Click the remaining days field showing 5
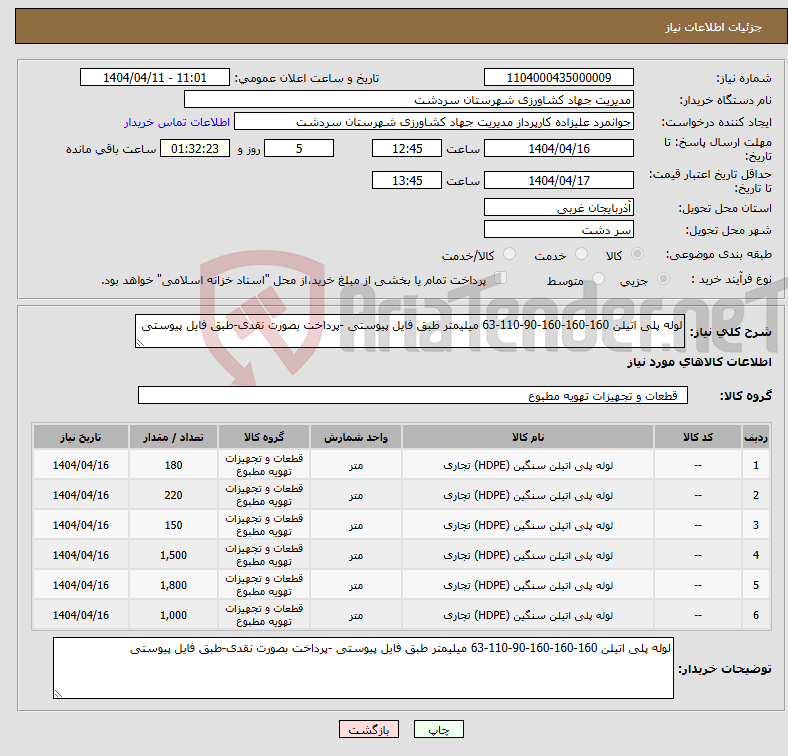The width and height of the screenshot is (788, 756). pyautogui.click(x=299, y=148)
